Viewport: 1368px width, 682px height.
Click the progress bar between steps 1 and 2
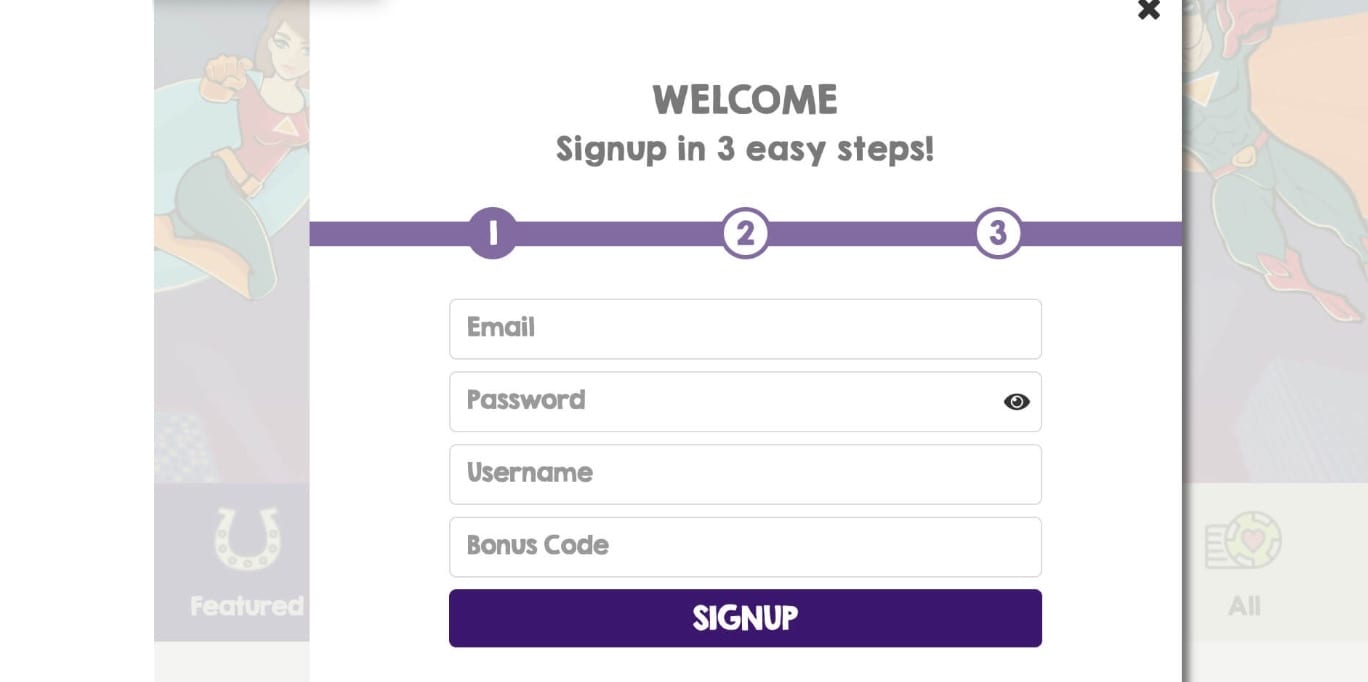tap(620, 234)
